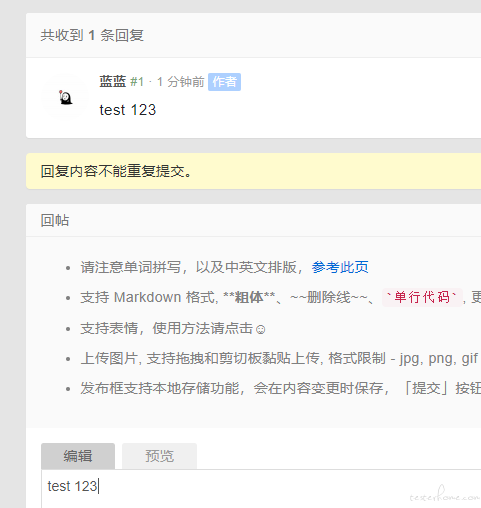481x508 pixels.
Task: Select the `单行代码` inline code sample
Action: [x=422, y=297]
